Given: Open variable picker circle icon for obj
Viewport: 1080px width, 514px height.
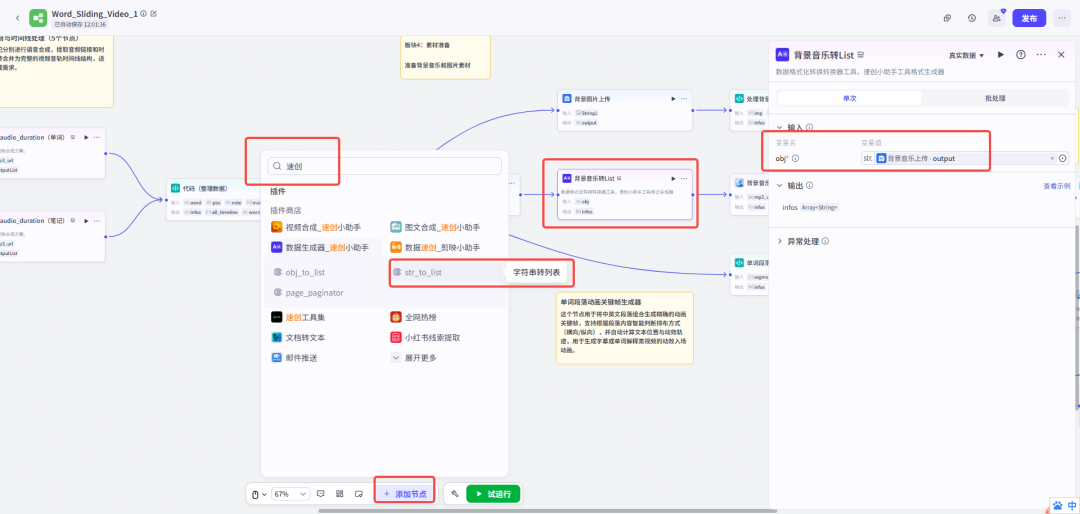Looking at the screenshot, I should (x=1063, y=158).
